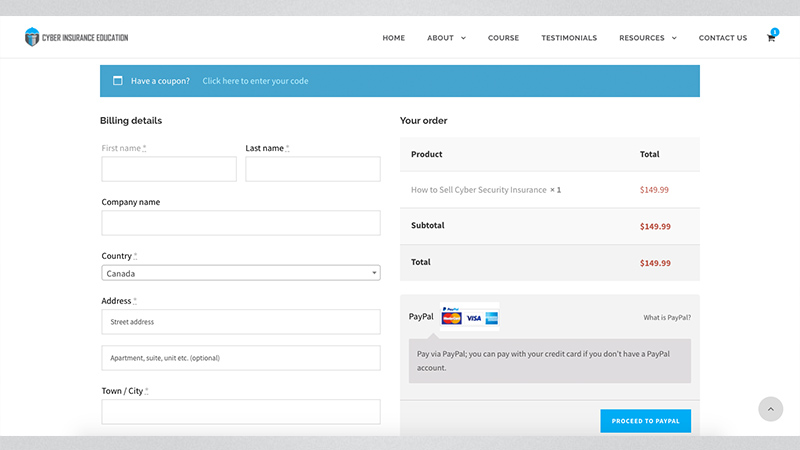This screenshot has height=450, width=800.
Task: Click into the Company name field
Action: pyautogui.click(x=241, y=223)
